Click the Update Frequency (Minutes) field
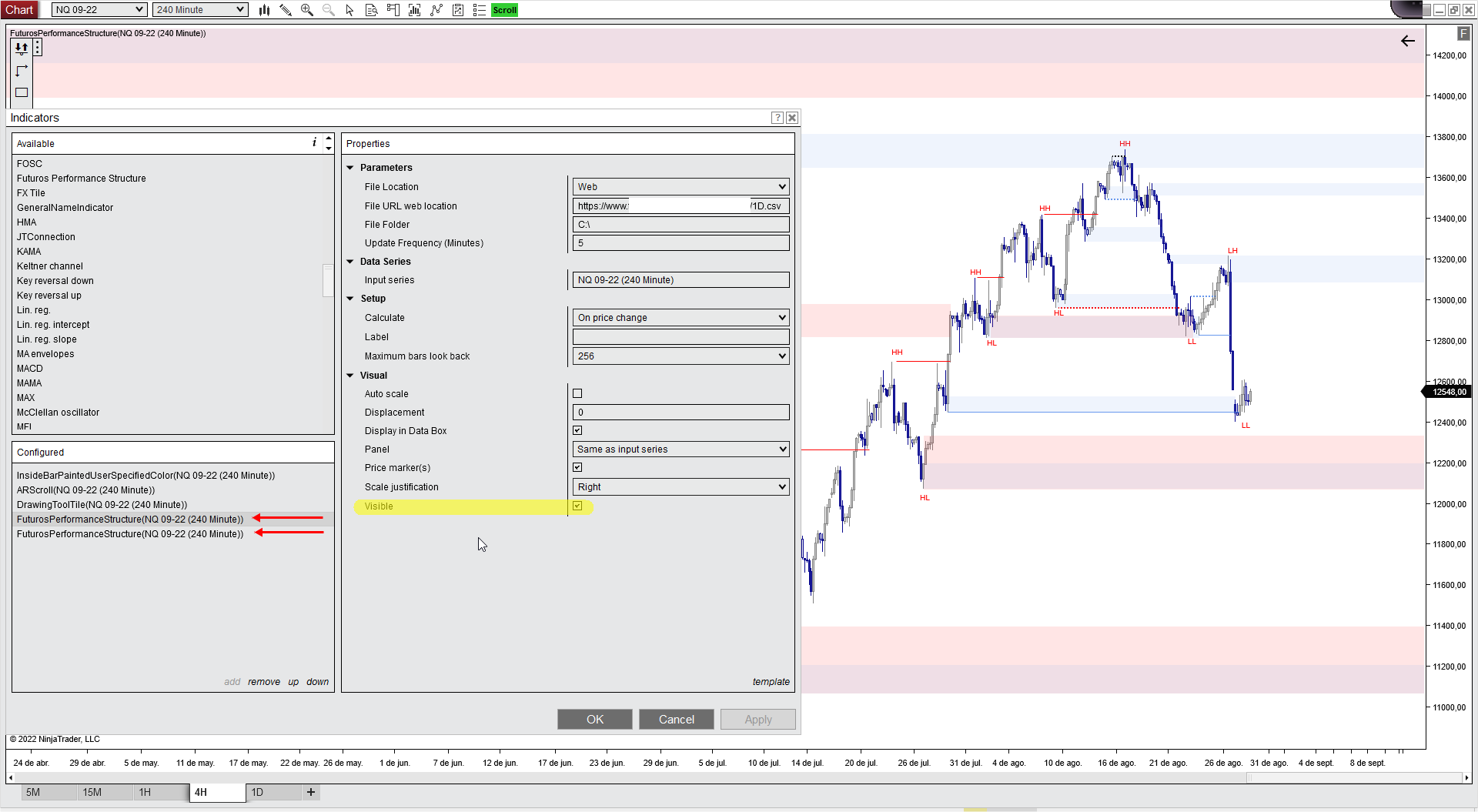Viewport: 1478px width, 812px height. pyautogui.click(x=681, y=243)
